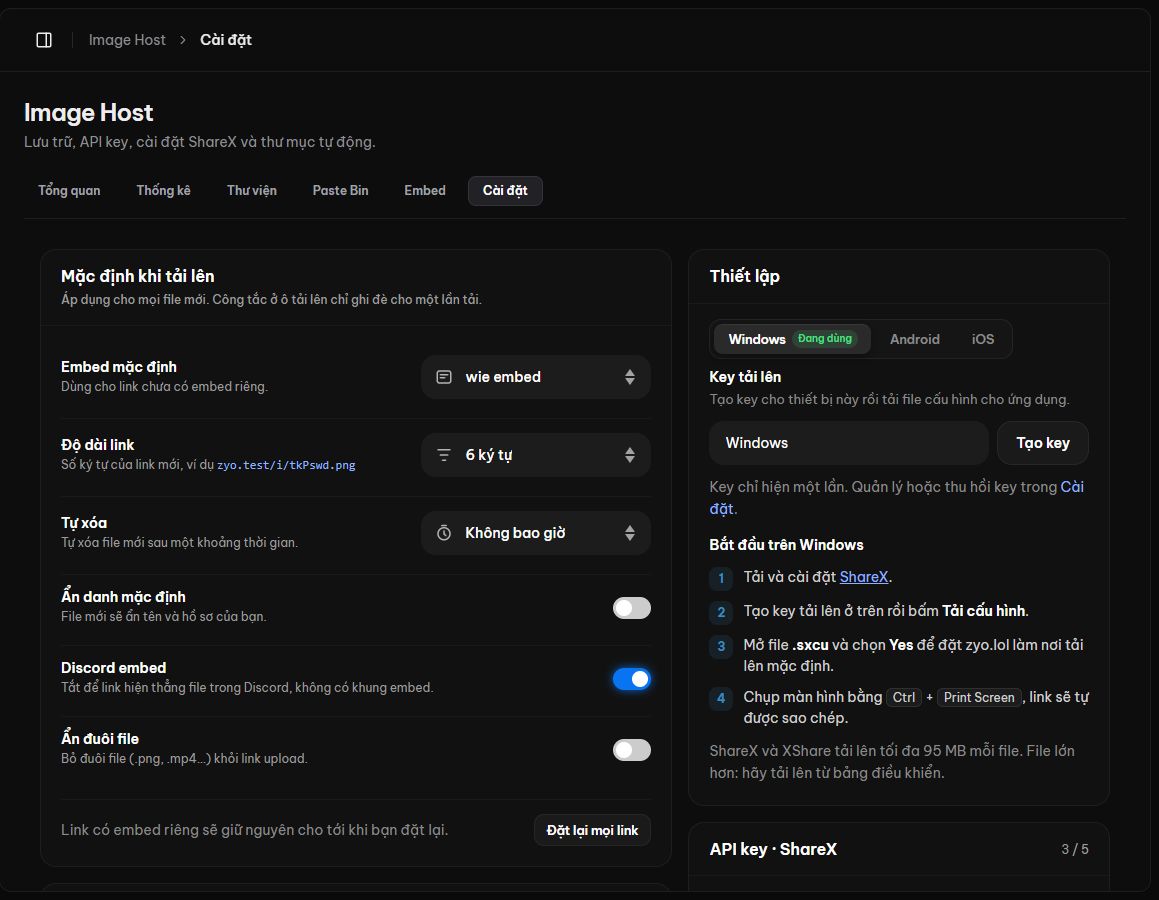Open the Tổng quan tab
The height and width of the screenshot is (900, 1159).
point(69,191)
